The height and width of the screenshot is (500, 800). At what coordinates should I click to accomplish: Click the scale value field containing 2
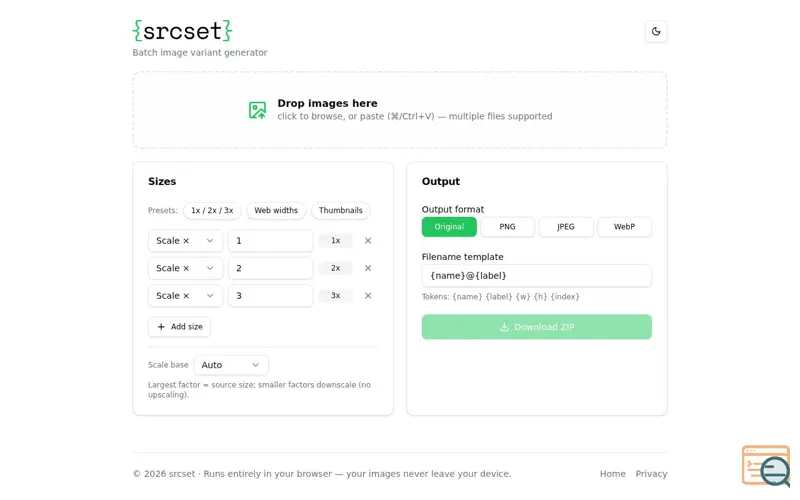point(270,268)
